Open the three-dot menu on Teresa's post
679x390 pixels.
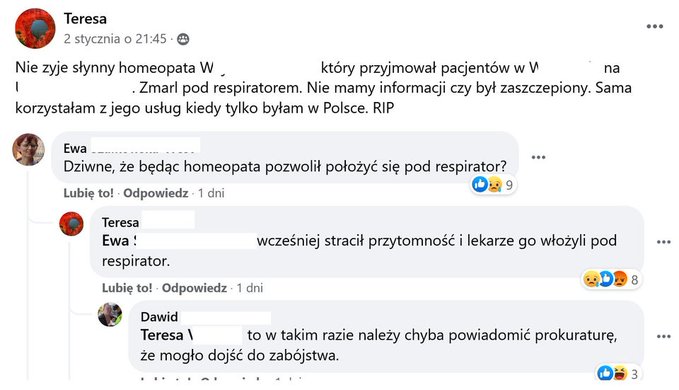point(654,26)
